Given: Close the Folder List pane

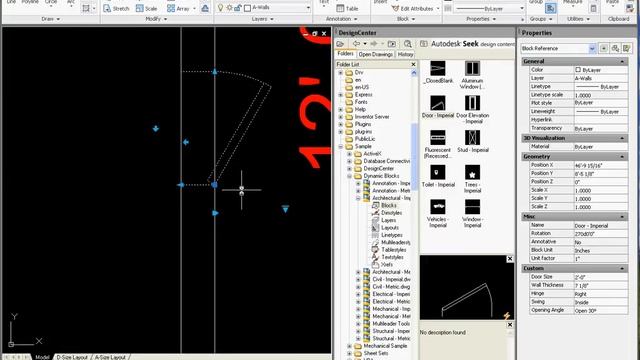Looking at the screenshot, I should pyautogui.click(x=413, y=64).
